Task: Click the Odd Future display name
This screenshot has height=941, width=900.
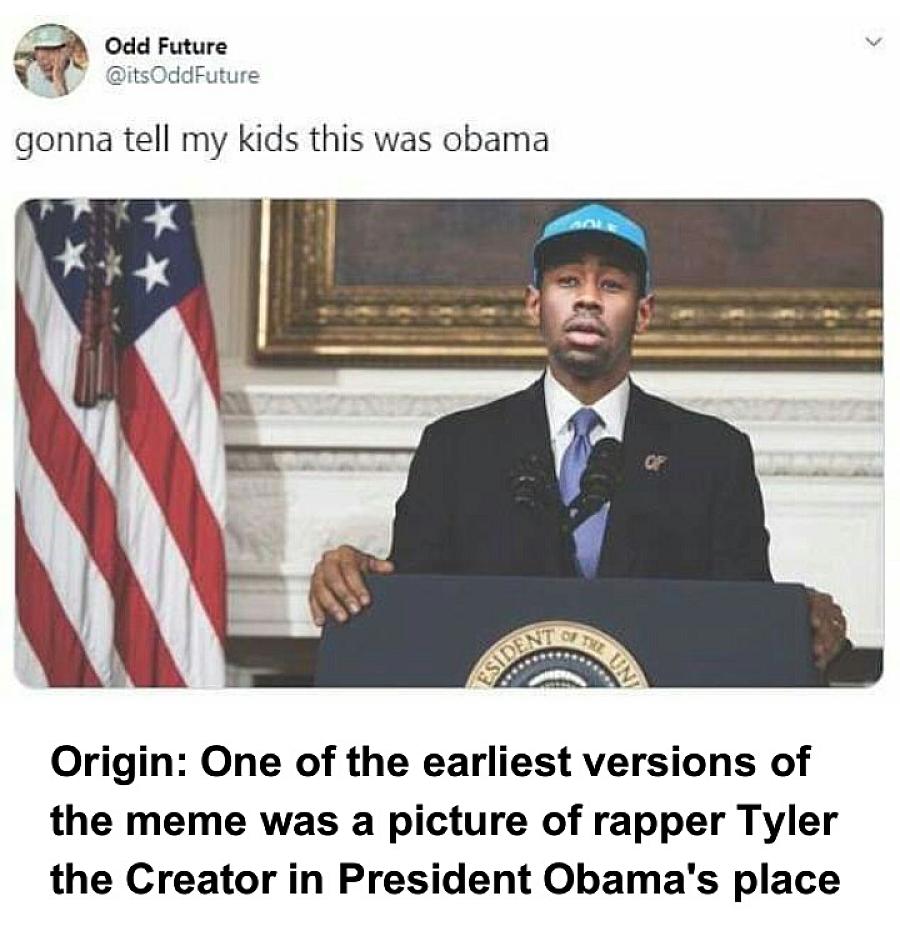Action: pyautogui.click(x=166, y=46)
